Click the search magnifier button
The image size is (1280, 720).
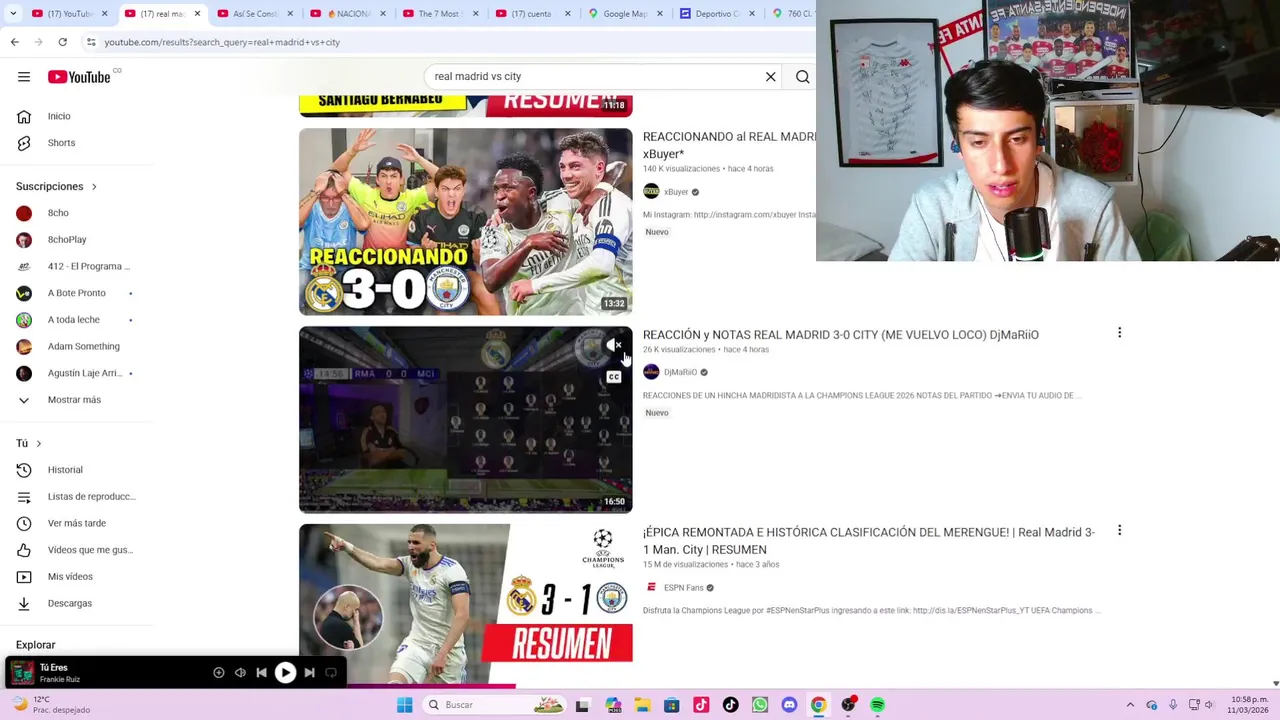pyautogui.click(x=802, y=76)
